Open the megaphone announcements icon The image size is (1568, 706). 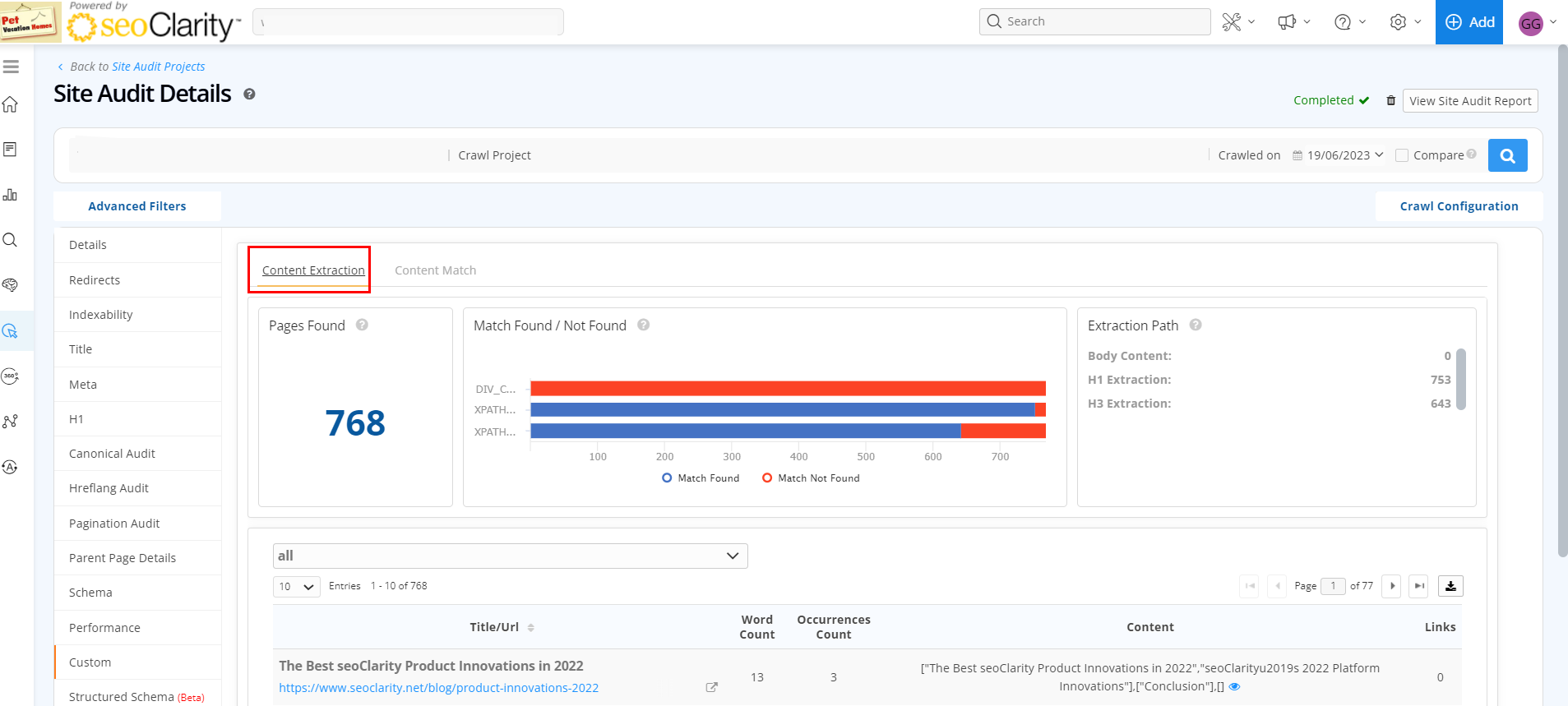pos(1287,22)
